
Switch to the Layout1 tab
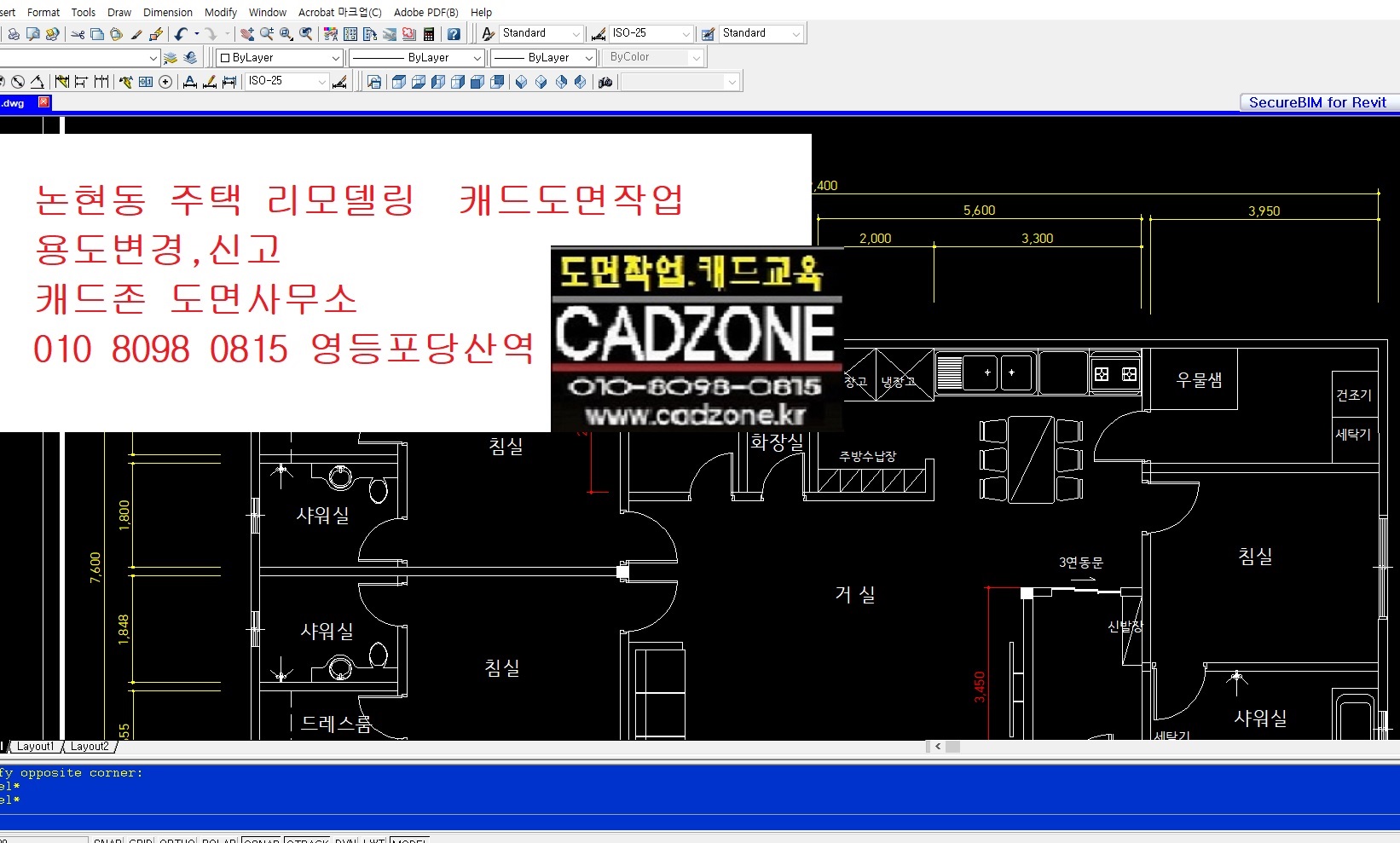35,747
